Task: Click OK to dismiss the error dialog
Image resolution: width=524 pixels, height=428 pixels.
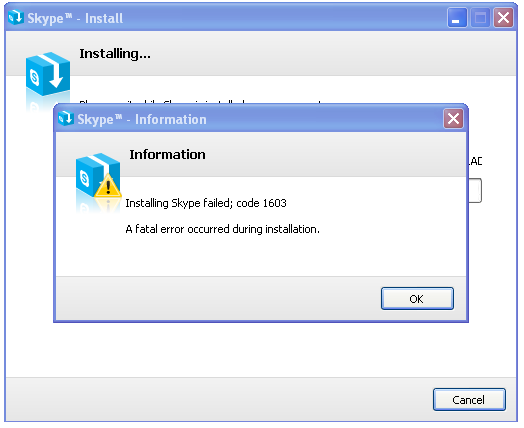Action: (417, 298)
